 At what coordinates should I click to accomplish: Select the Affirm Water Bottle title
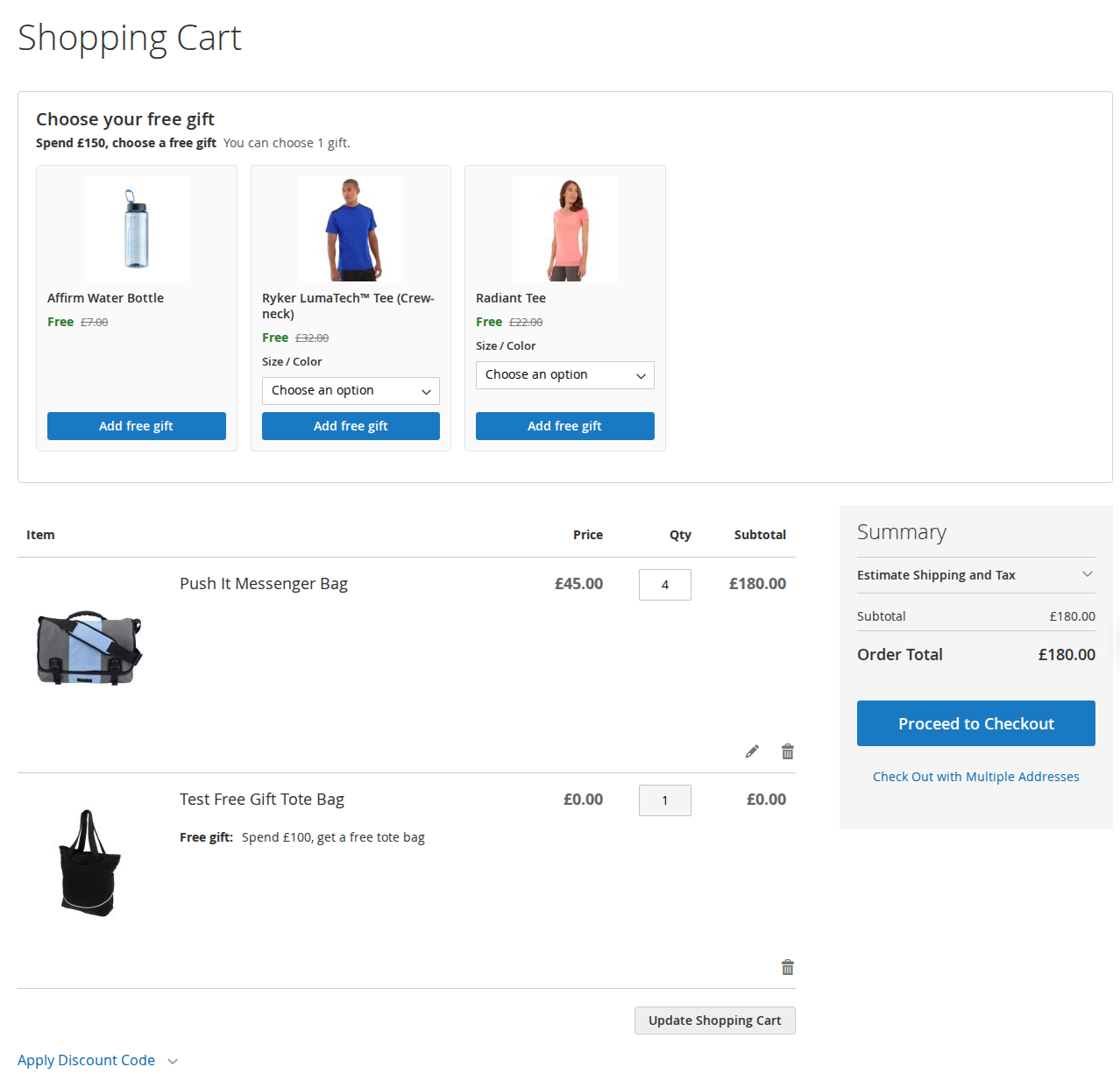pyautogui.click(x=105, y=298)
